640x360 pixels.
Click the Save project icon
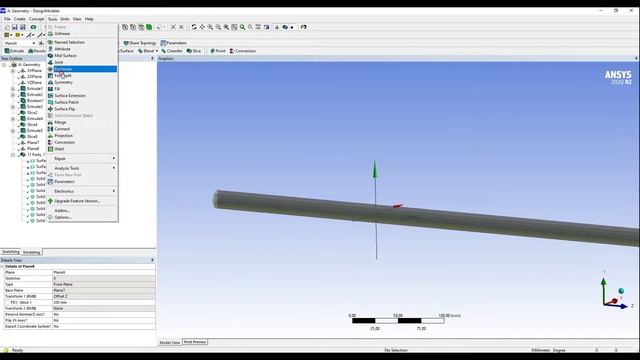(x=15, y=27)
